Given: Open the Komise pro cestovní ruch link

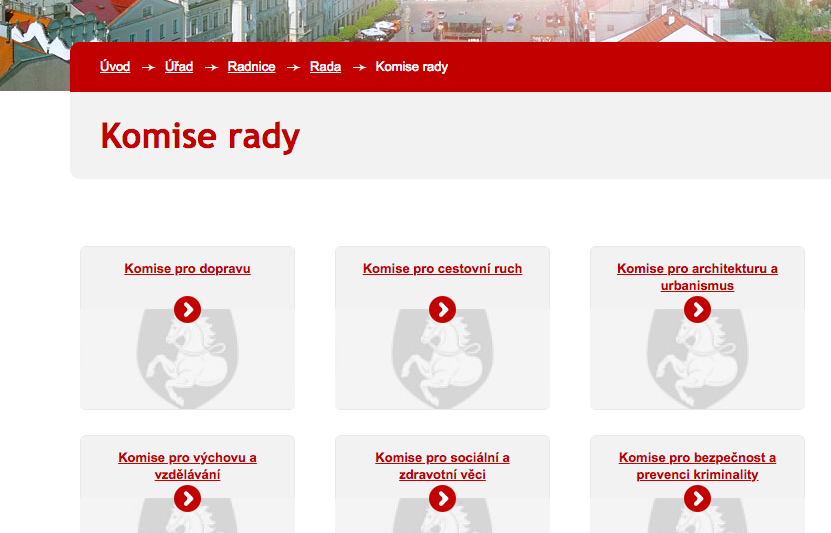Looking at the screenshot, I should [442, 269].
